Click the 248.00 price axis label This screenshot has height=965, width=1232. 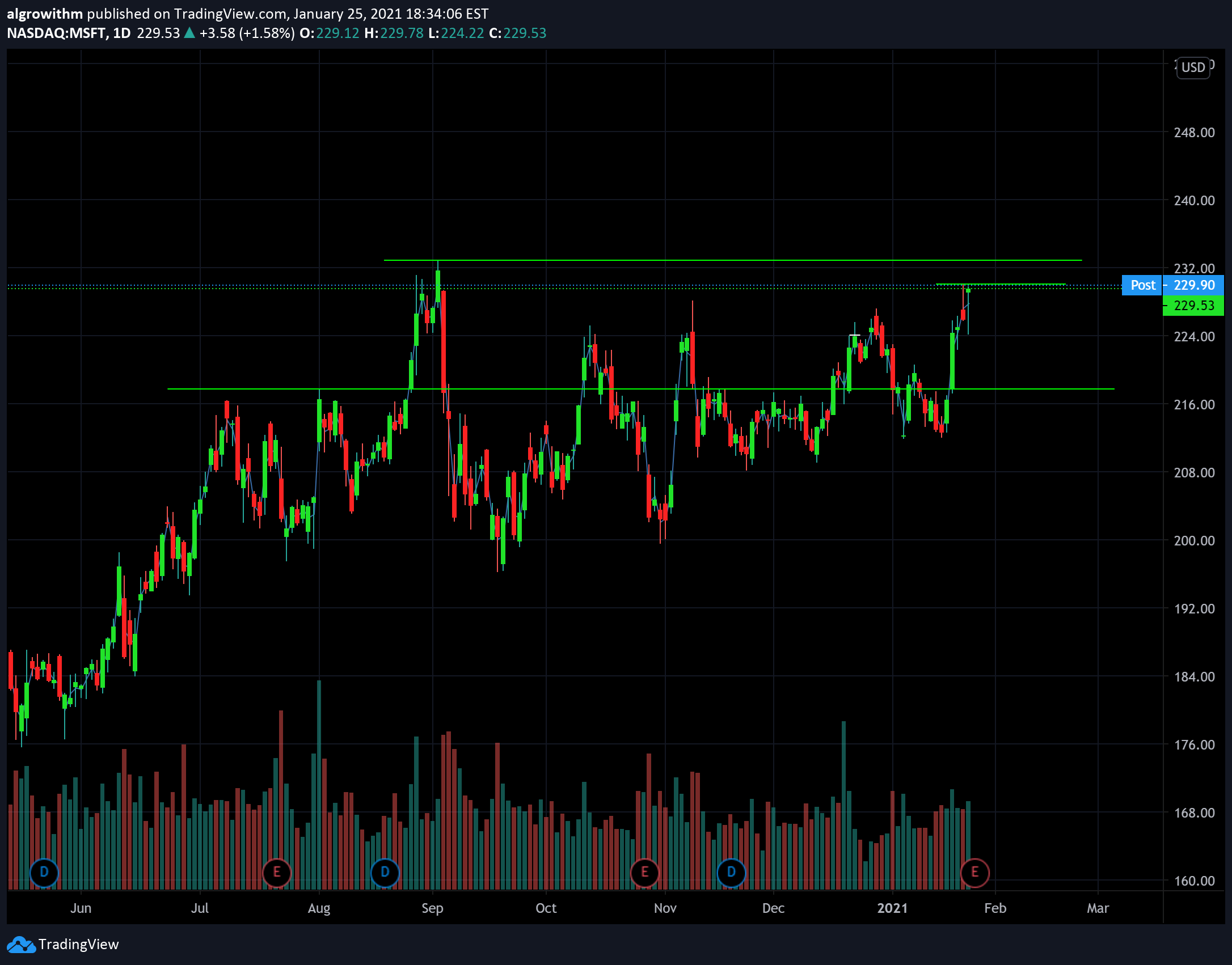coord(1195,133)
